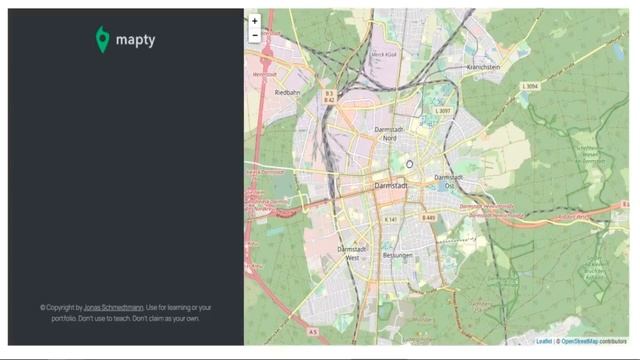Click the K 141 road shield
Image resolution: width=640 pixels, height=360 pixels.
click(x=391, y=220)
